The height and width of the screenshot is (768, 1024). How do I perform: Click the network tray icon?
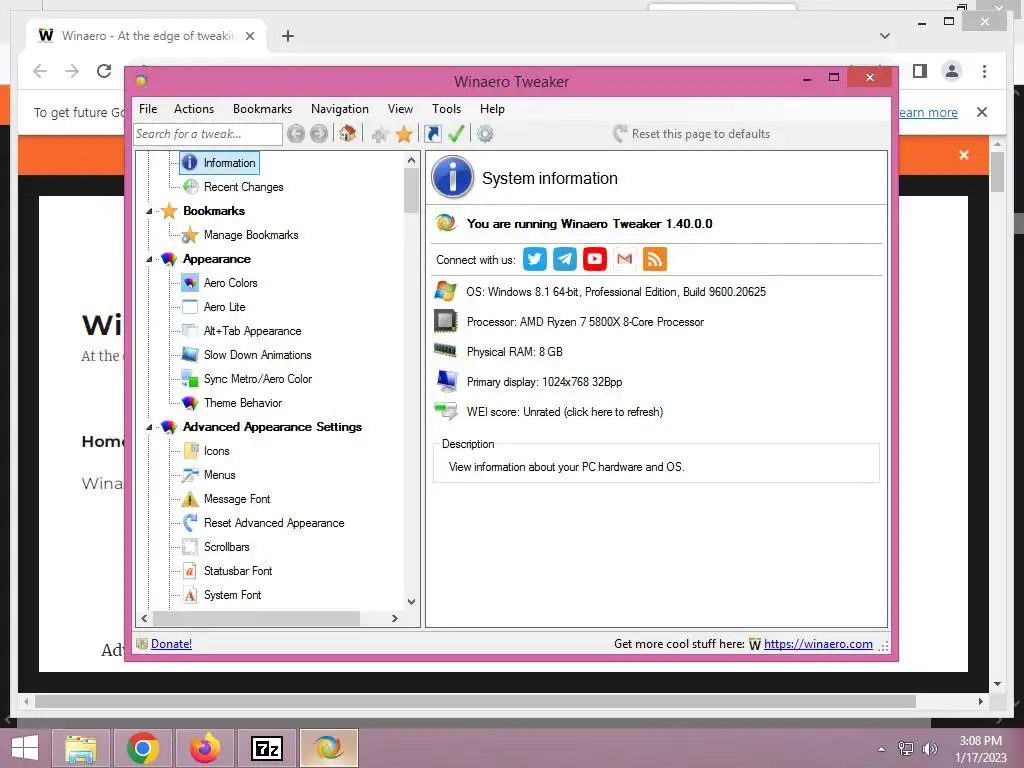[x=906, y=749]
